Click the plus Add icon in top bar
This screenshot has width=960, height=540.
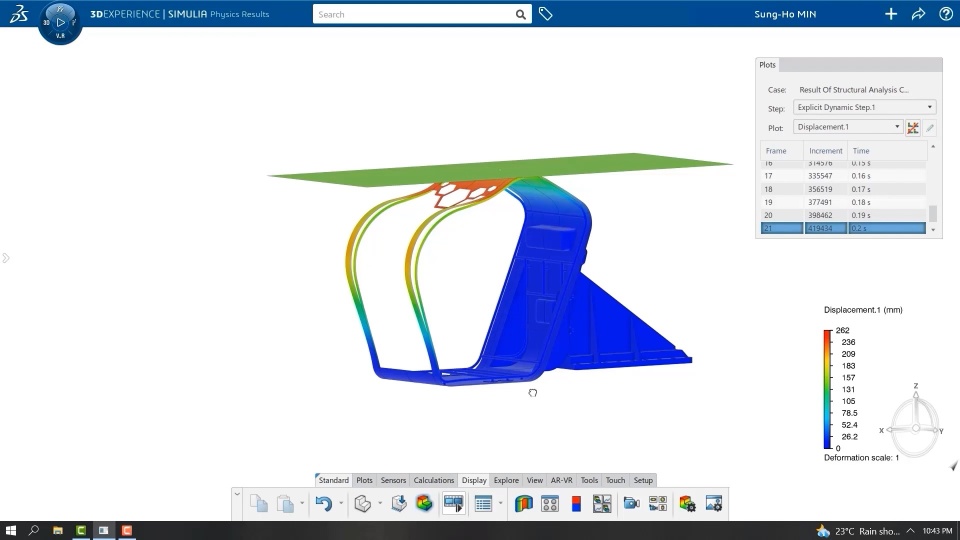point(891,13)
